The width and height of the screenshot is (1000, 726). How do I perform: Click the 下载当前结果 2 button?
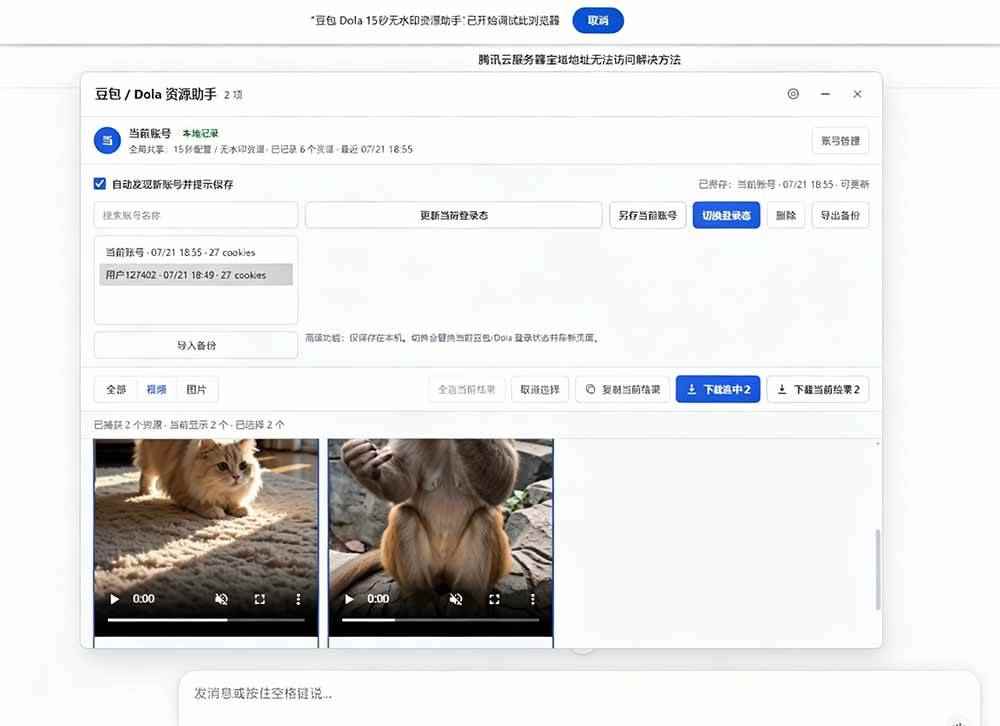click(x=818, y=389)
